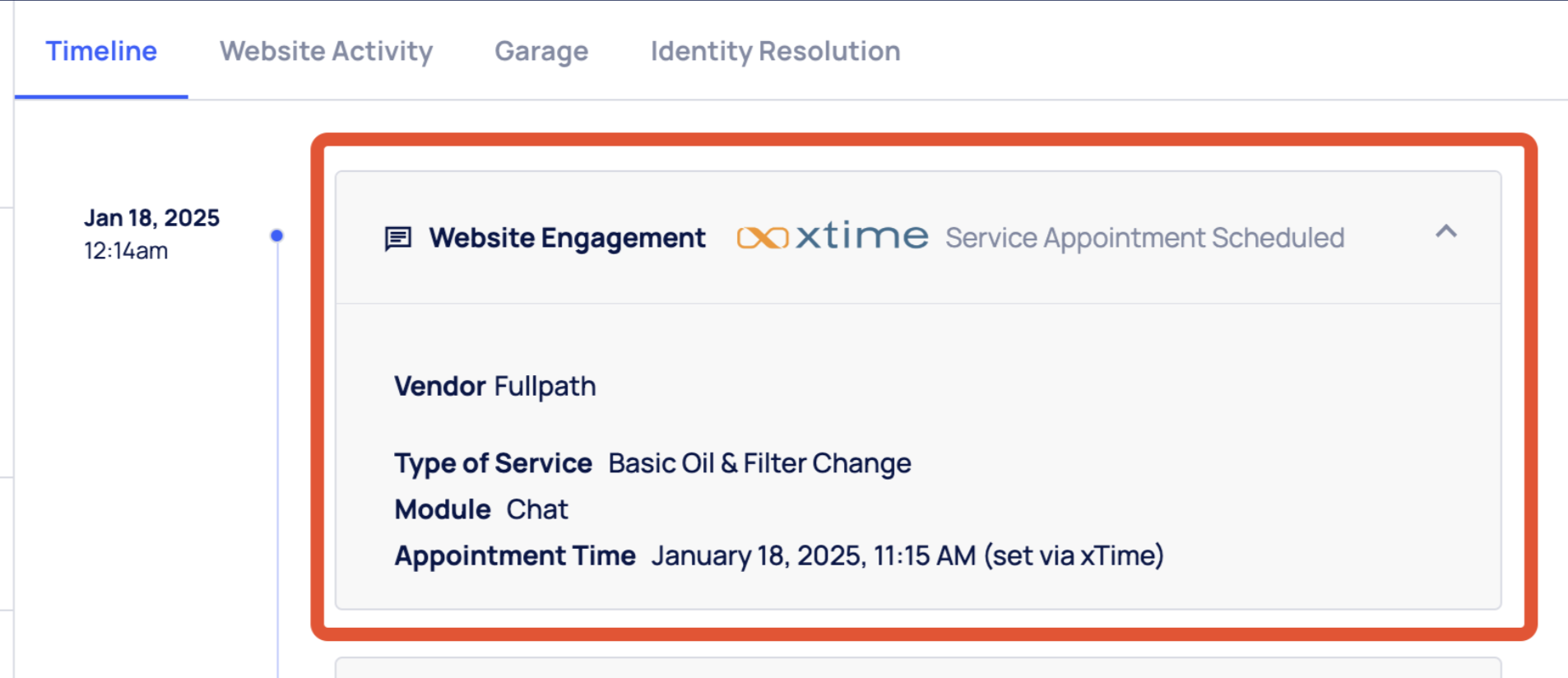Image resolution: width=1568 pixels, height=678 pixels.
Task: Click the Service Appointment Scheduled title
Action: [x=1144, y=237]
